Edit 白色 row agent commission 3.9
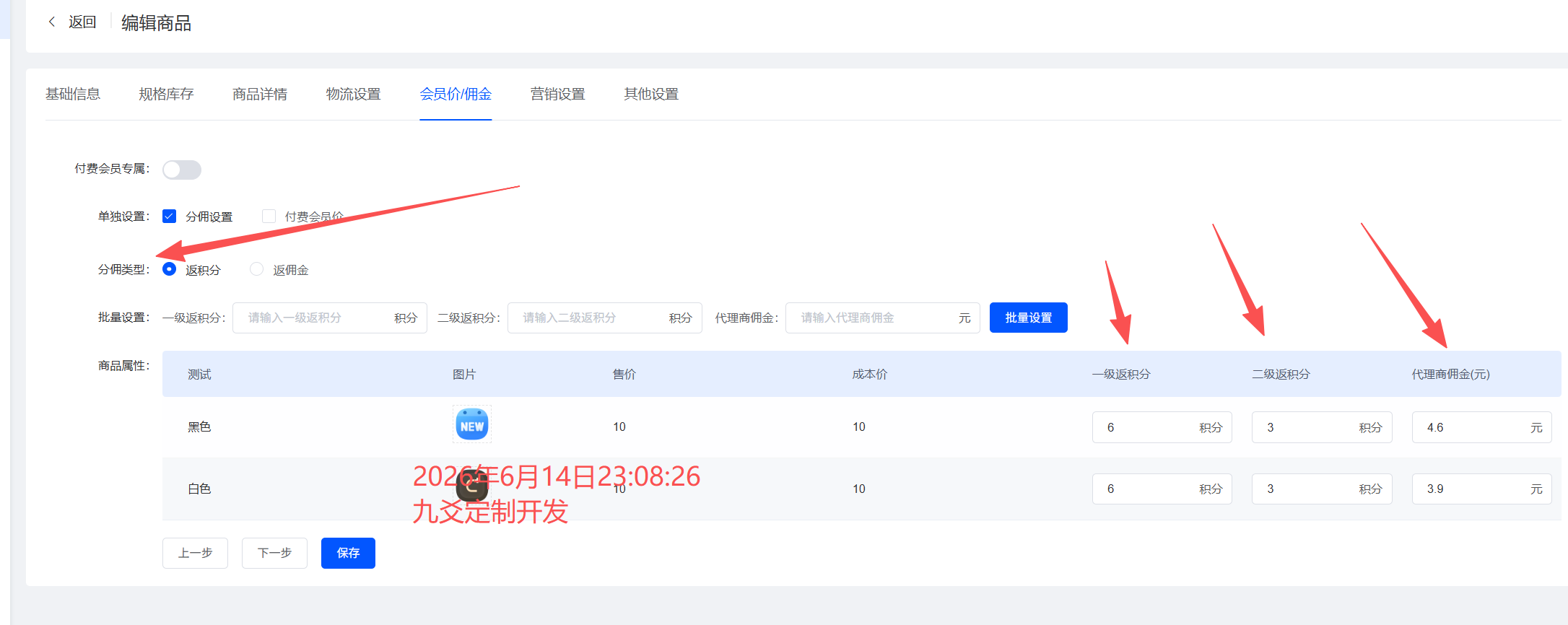The width and height of the screenshot is (1568, 625). [x=1482, y=489]
